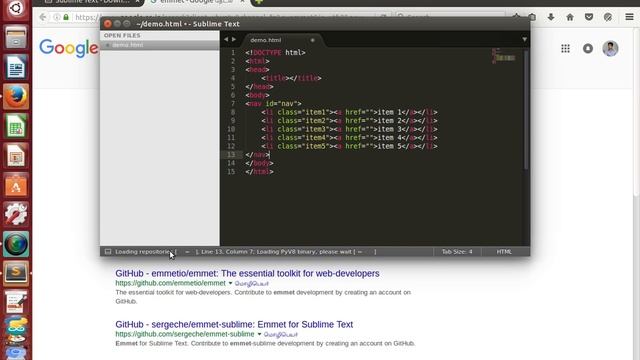Open GitHub emmetio/emmet result link

247,273
